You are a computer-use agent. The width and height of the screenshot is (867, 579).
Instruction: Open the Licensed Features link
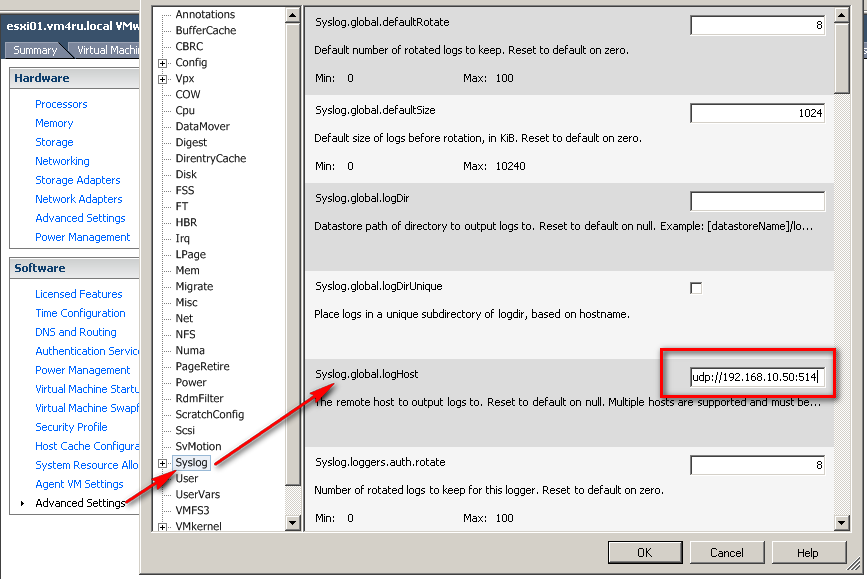pyautogui.click(x=79, y=294)
